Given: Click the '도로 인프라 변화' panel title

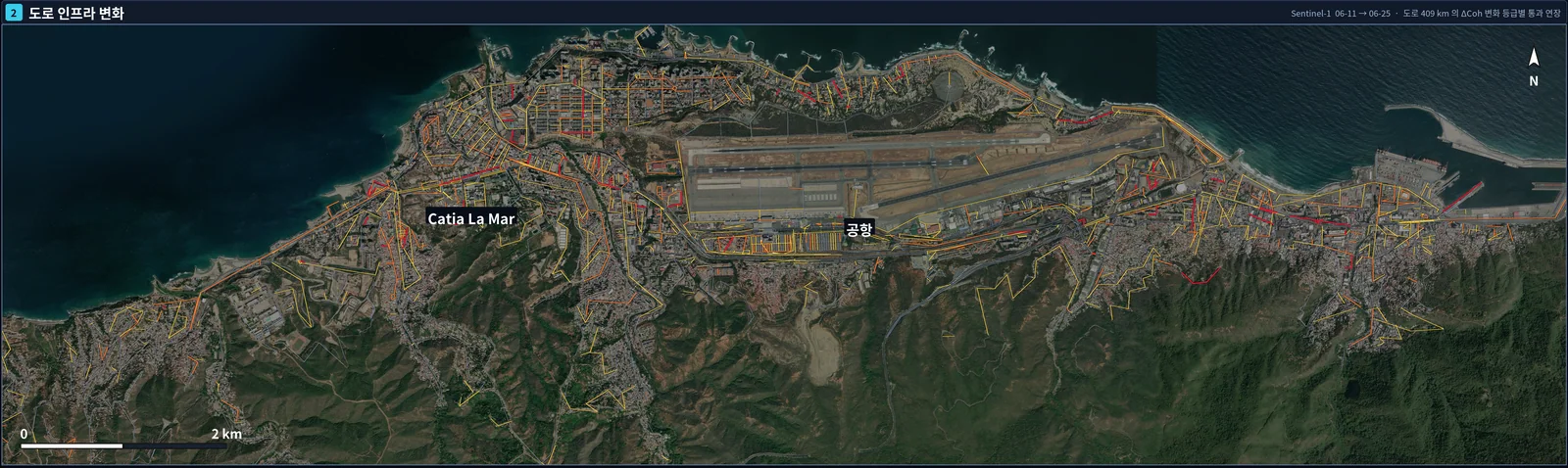Looking at the screenshot, I should (x=76, y=14).
